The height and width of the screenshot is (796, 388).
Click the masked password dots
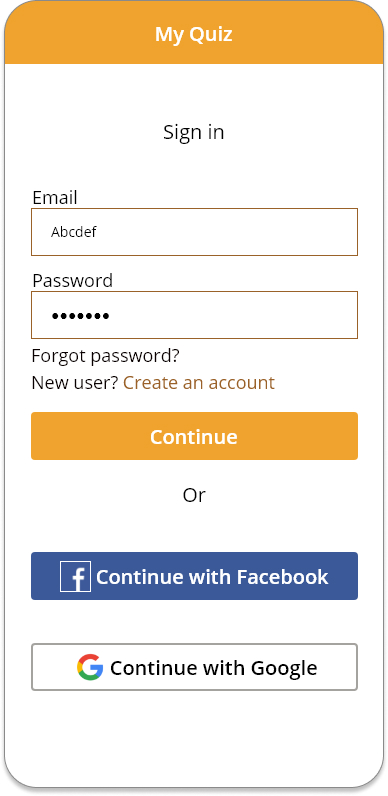pyautogui.click(x=80, y=316)
